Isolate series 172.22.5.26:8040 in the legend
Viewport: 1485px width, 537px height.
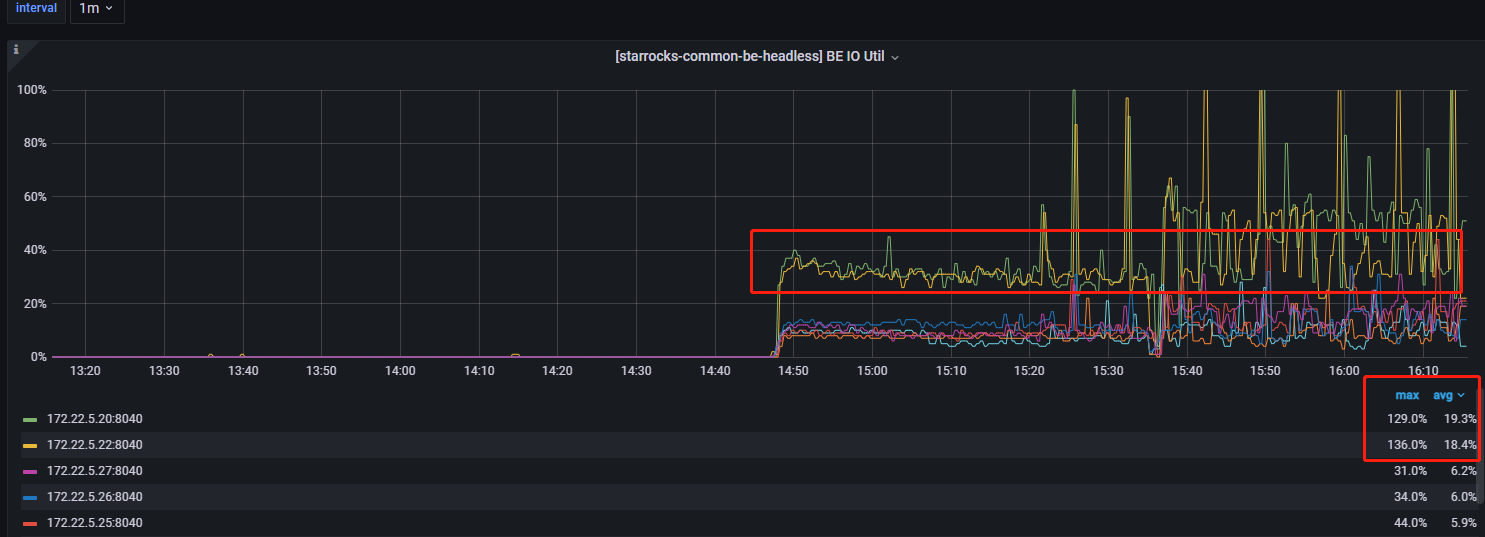tap(95, 496)
